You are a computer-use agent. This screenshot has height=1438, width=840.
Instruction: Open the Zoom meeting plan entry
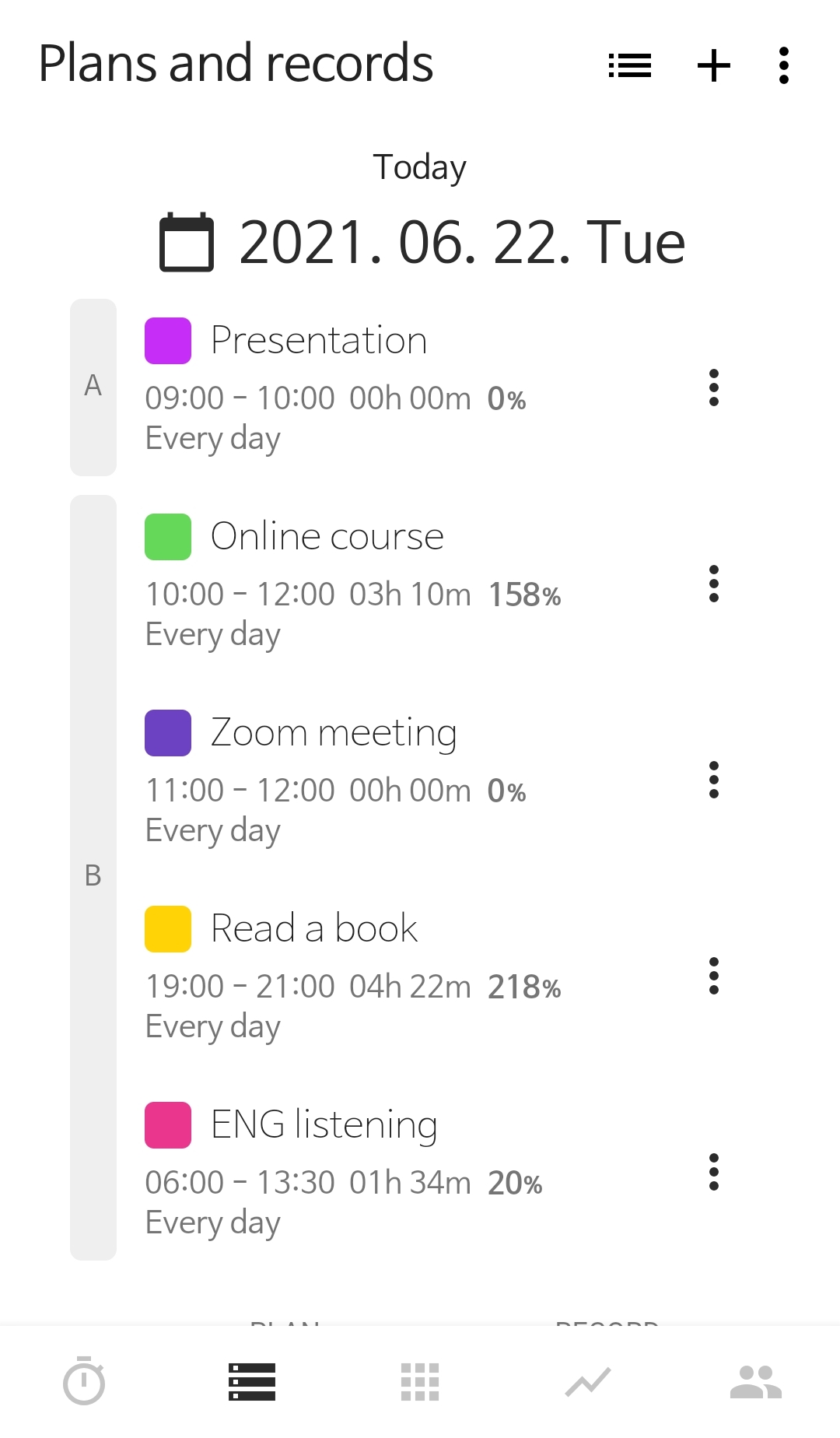point(334,733)
